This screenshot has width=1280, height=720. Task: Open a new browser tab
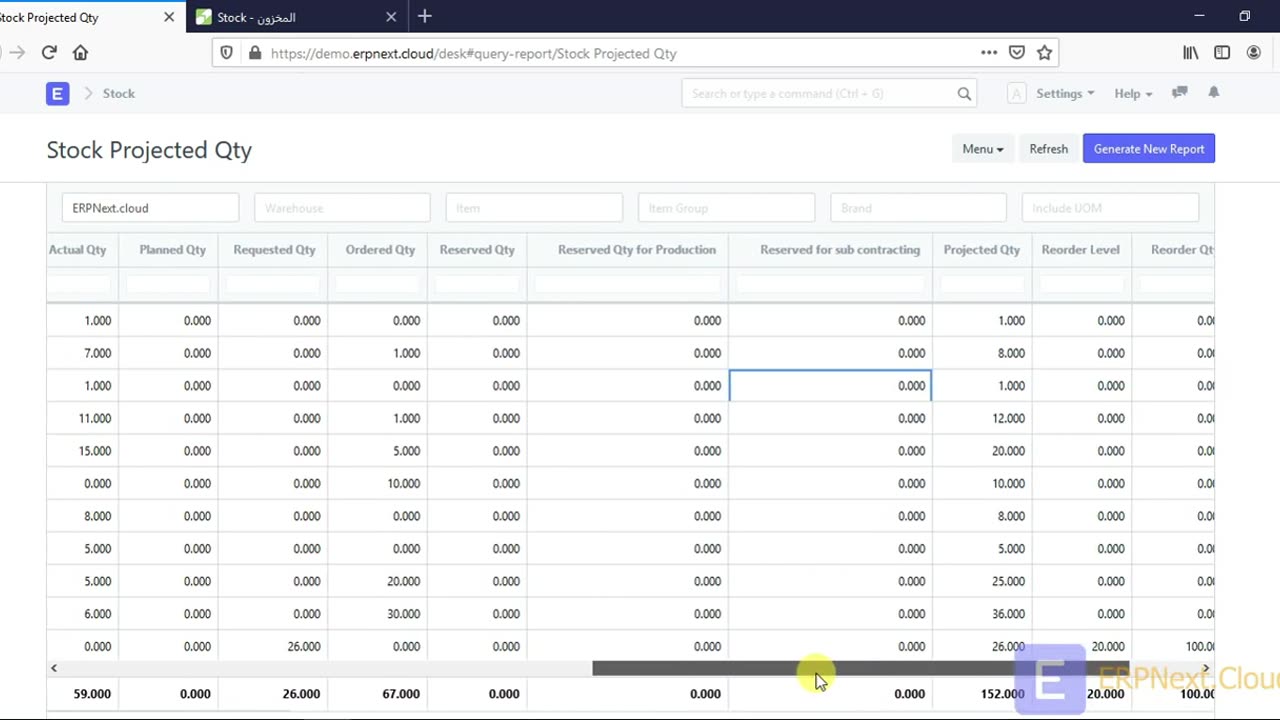[425, 16]
